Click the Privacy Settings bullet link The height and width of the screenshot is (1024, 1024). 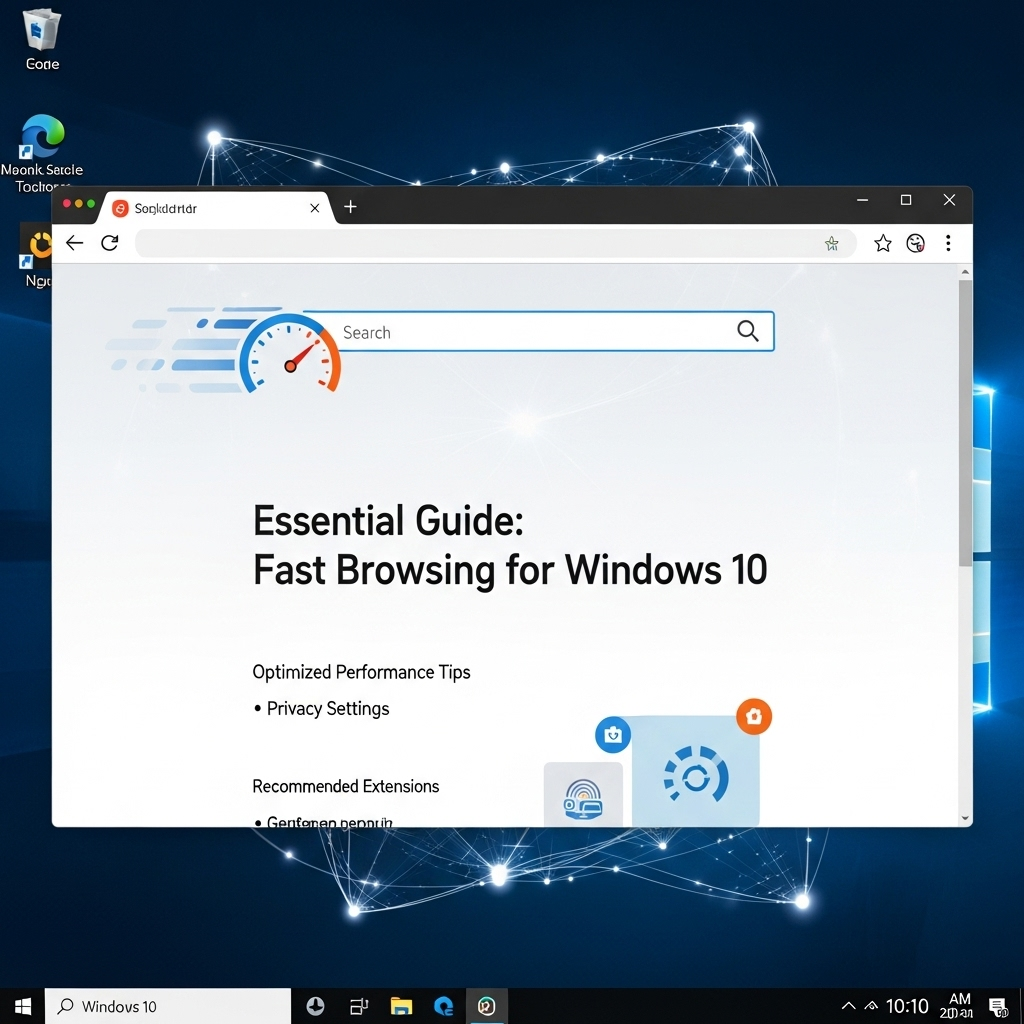(327, 708)
